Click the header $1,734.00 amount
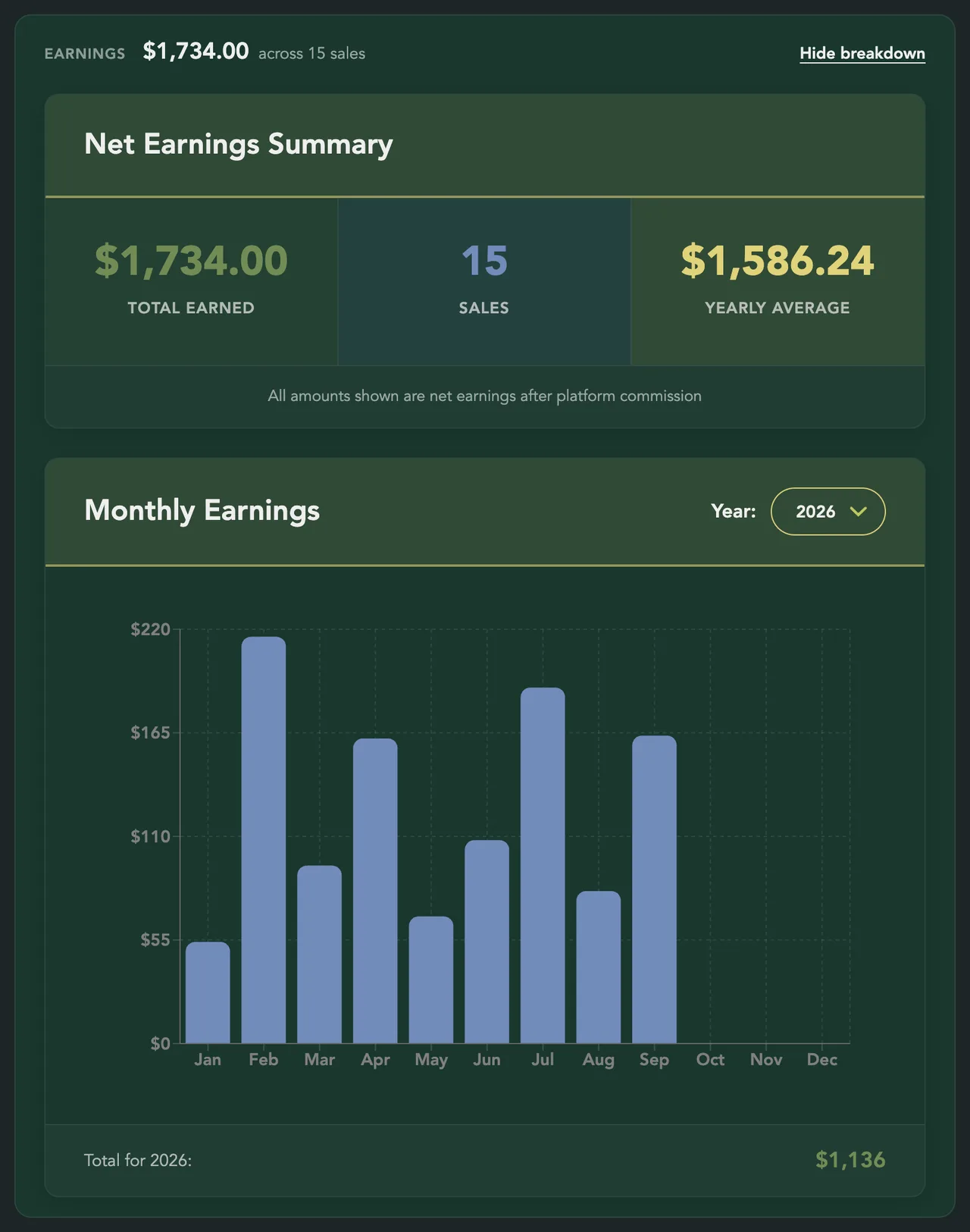970x1232 pixels. (196, 52)
